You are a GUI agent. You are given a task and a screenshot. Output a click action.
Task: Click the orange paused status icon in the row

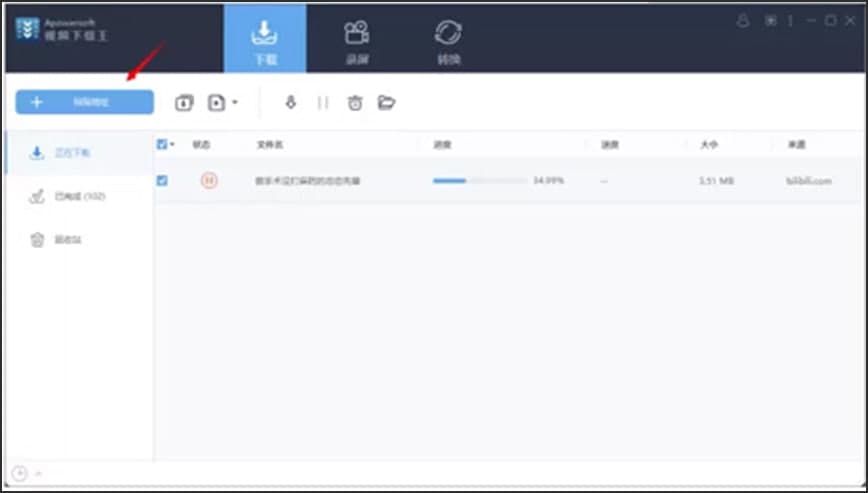pos(209,180)
